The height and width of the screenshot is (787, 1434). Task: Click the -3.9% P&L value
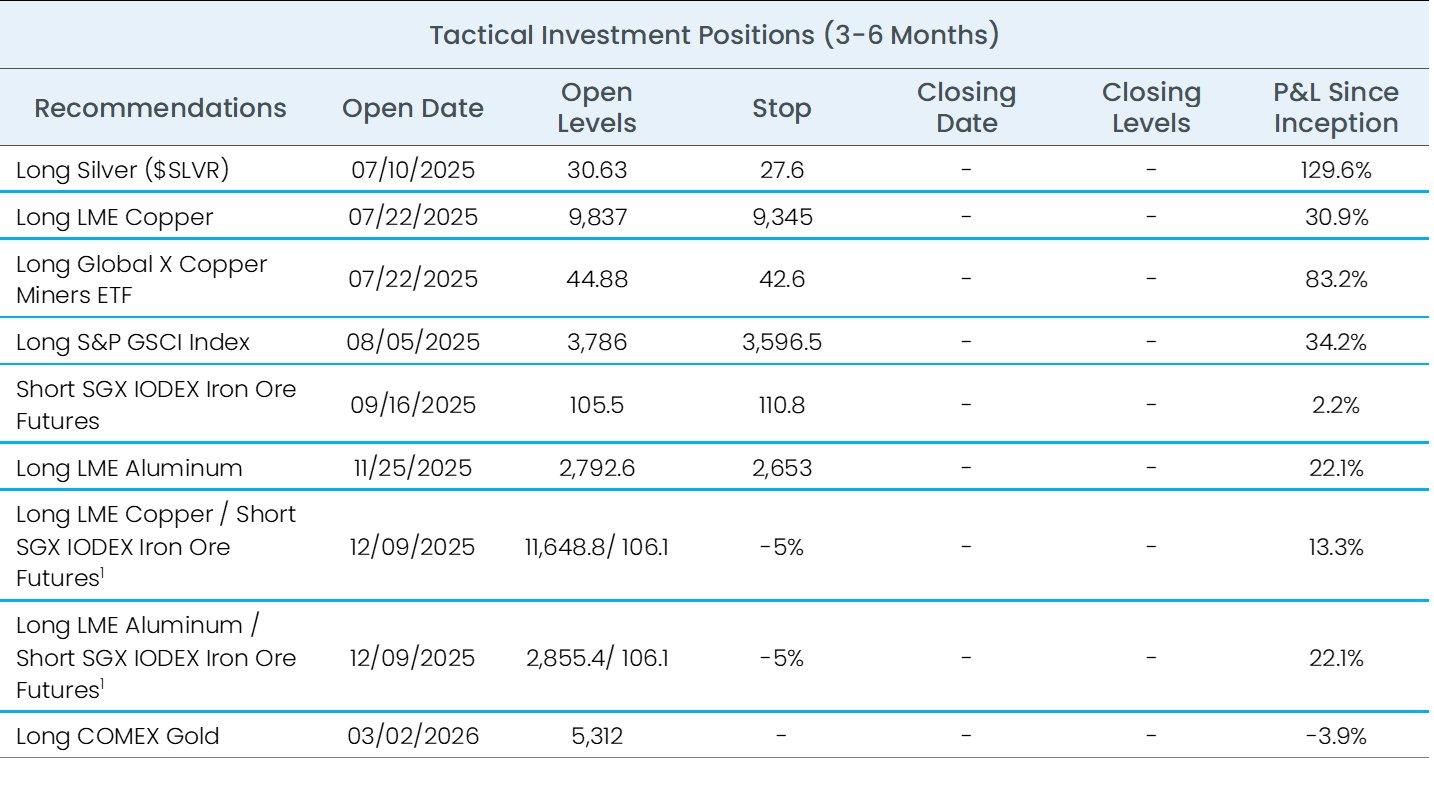click(1336, 737)
